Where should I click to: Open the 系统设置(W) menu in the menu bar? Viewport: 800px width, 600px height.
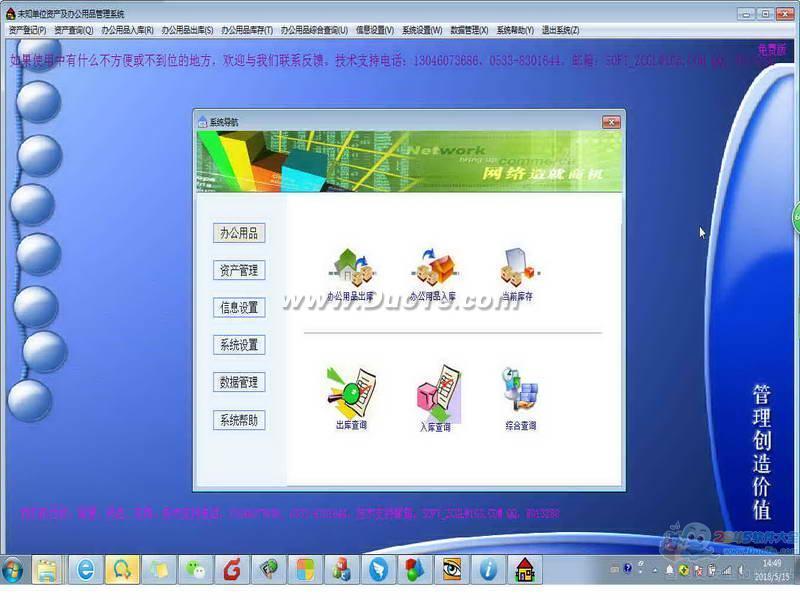point(422,30)
